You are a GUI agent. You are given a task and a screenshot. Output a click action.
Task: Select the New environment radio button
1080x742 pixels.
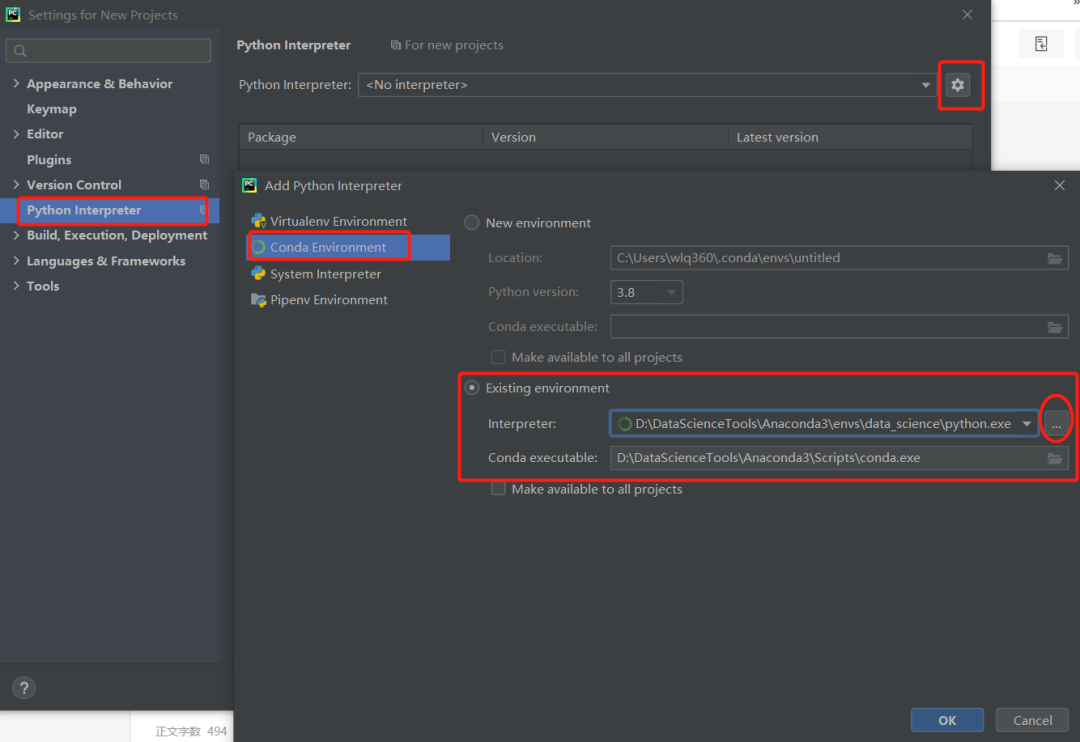472,223
